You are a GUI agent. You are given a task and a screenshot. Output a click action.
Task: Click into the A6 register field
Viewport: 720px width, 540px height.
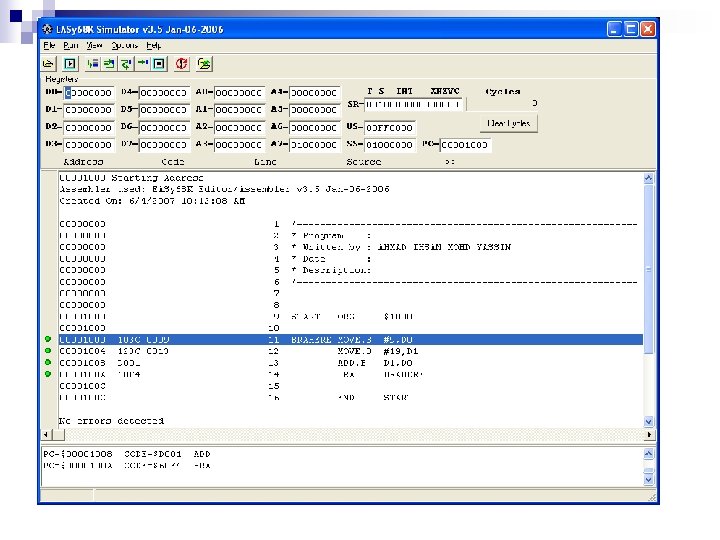[x=315, y=128]
